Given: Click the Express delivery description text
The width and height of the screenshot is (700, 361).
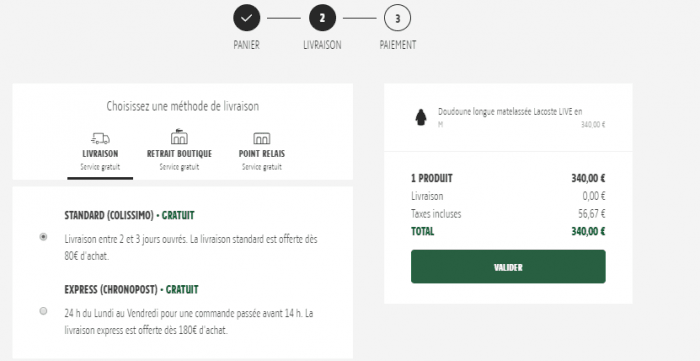Looking at the screenshot, I should 188,322.
